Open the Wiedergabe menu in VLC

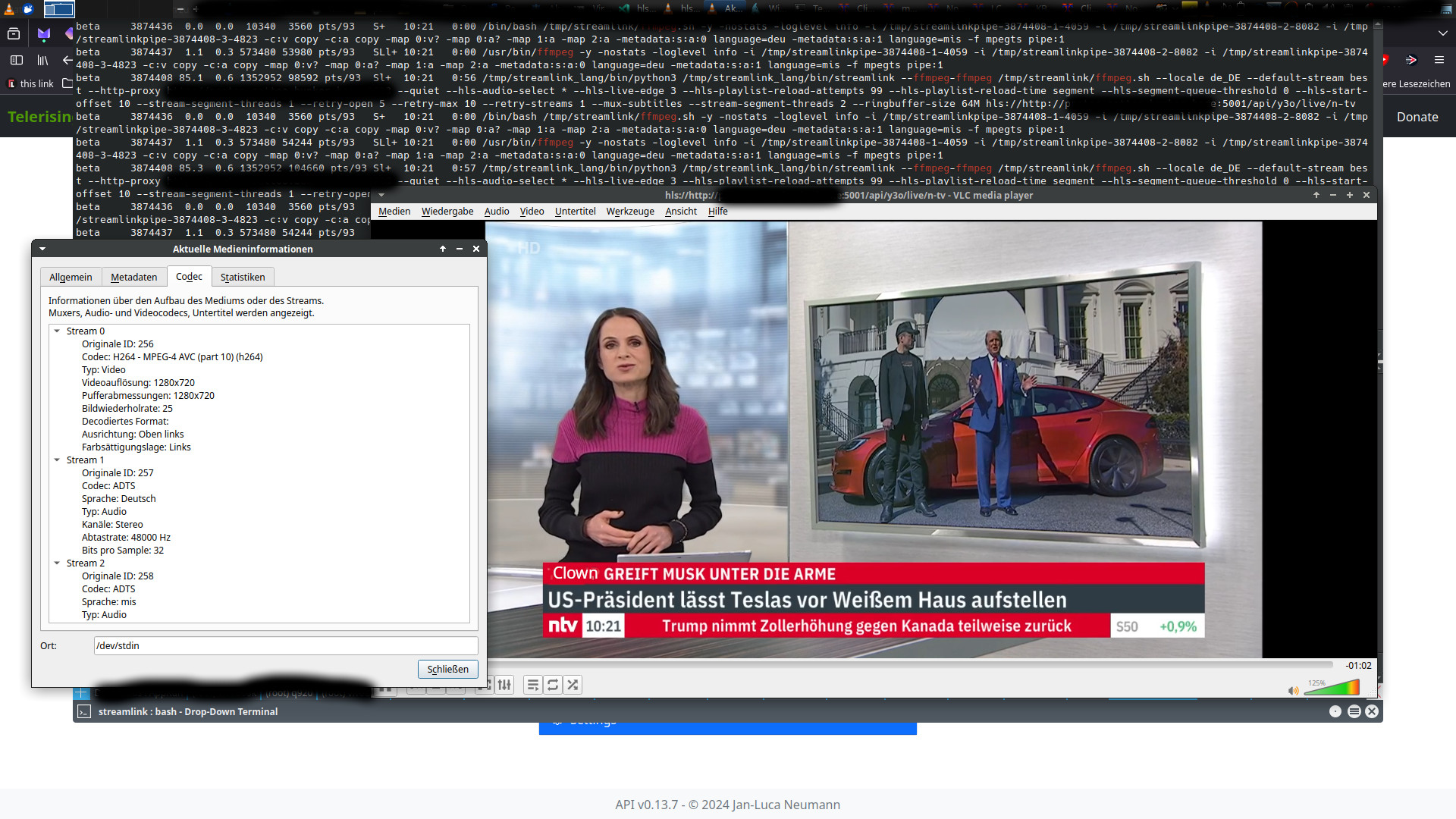[x=447, y=212]
